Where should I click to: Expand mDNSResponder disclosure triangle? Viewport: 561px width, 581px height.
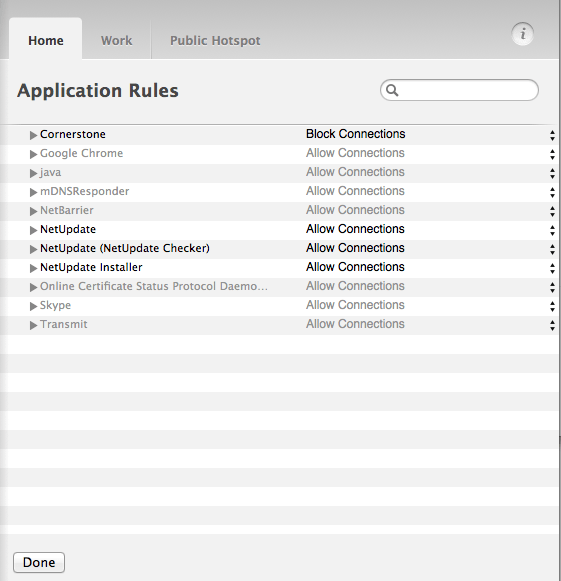point(33,192)
